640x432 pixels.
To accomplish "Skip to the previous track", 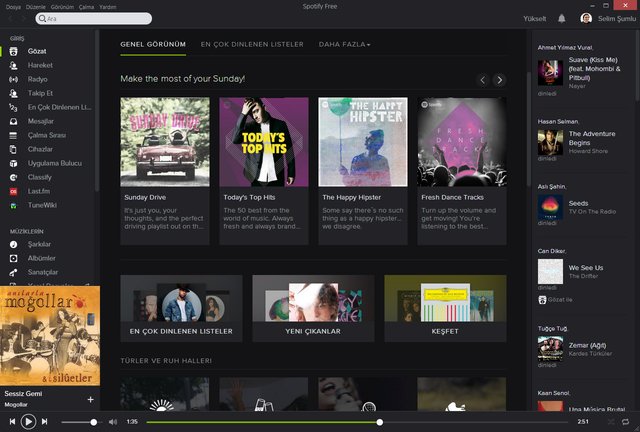I will point(12,421).
